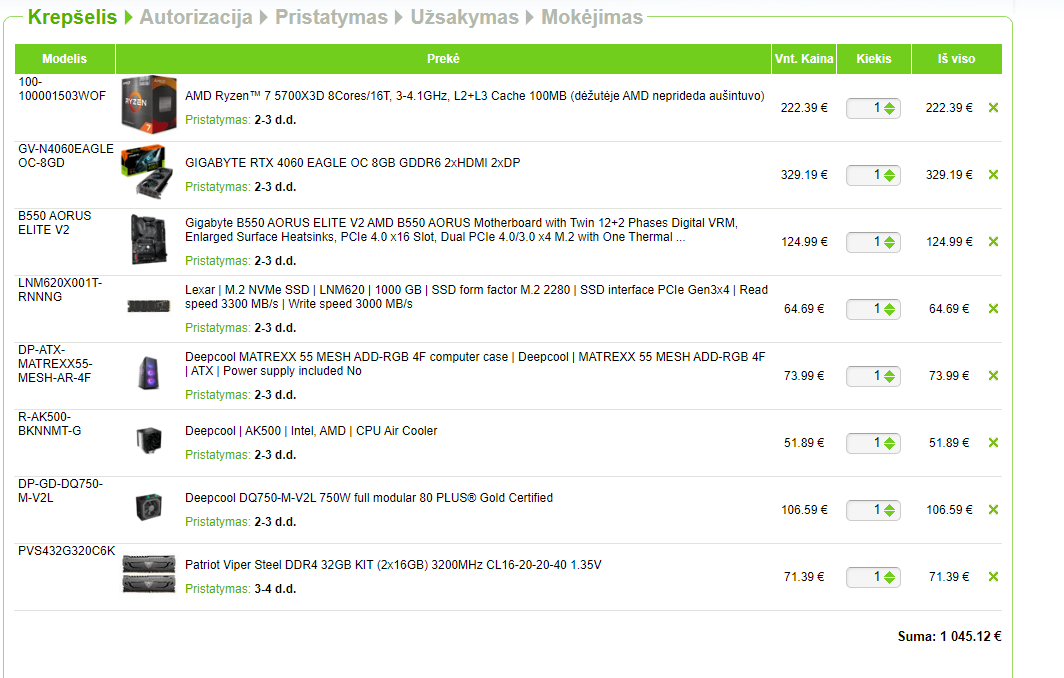Open Deepcool DQ750 power supply thumbnail
The width and height of the screenshot is (1064, 678).
149,507
